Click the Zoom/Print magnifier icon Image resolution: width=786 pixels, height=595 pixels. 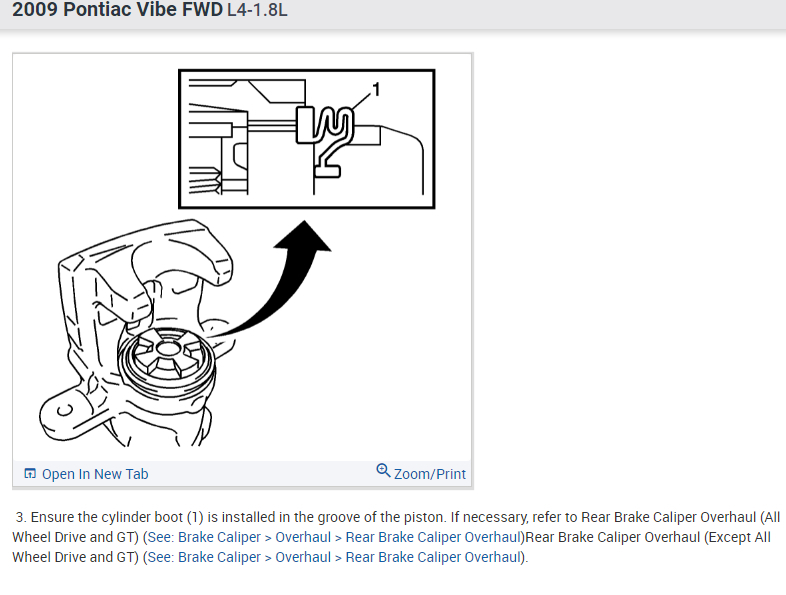click(x=383, y=471)
